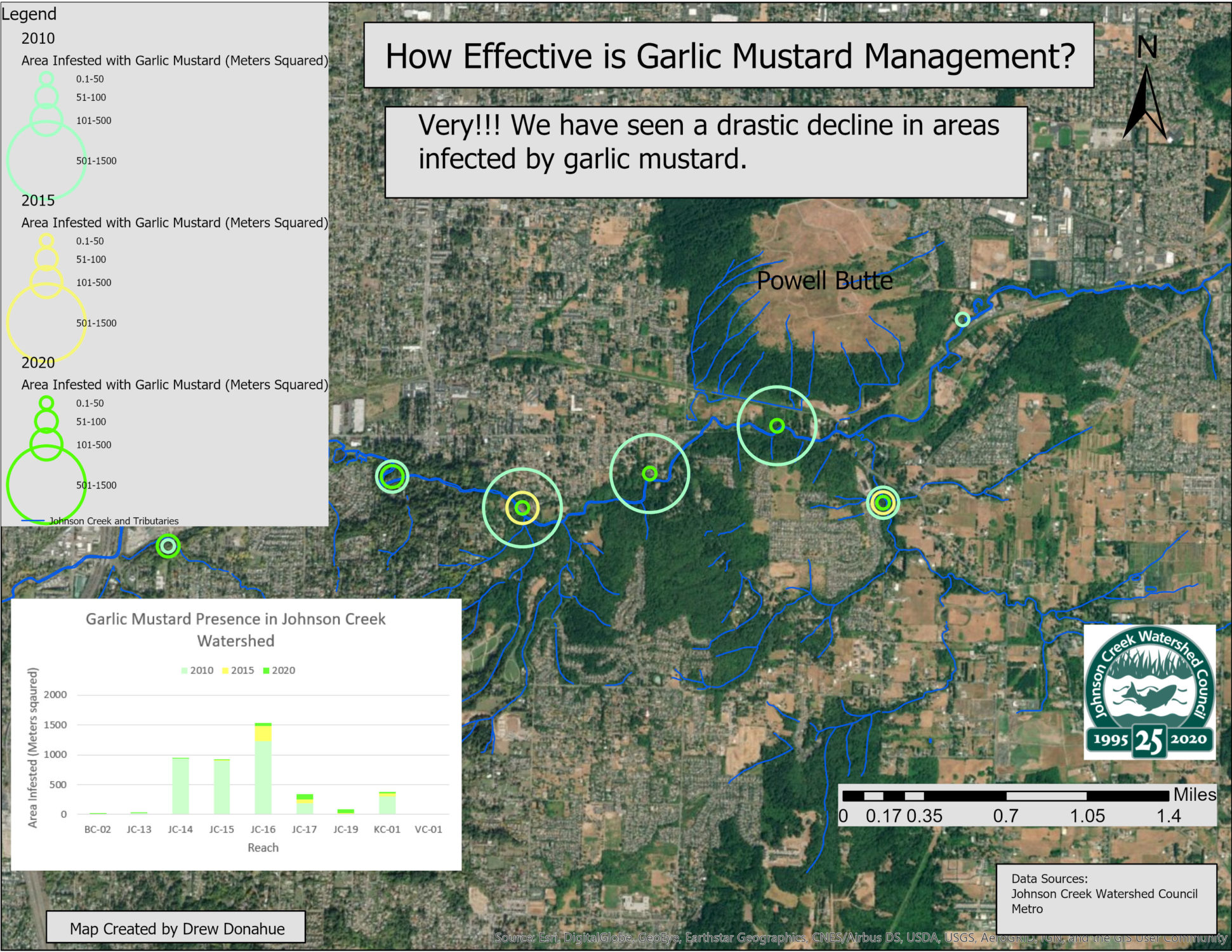Click the JC-14 bar in the chart
1232x952 pixels.
(180, 786)
